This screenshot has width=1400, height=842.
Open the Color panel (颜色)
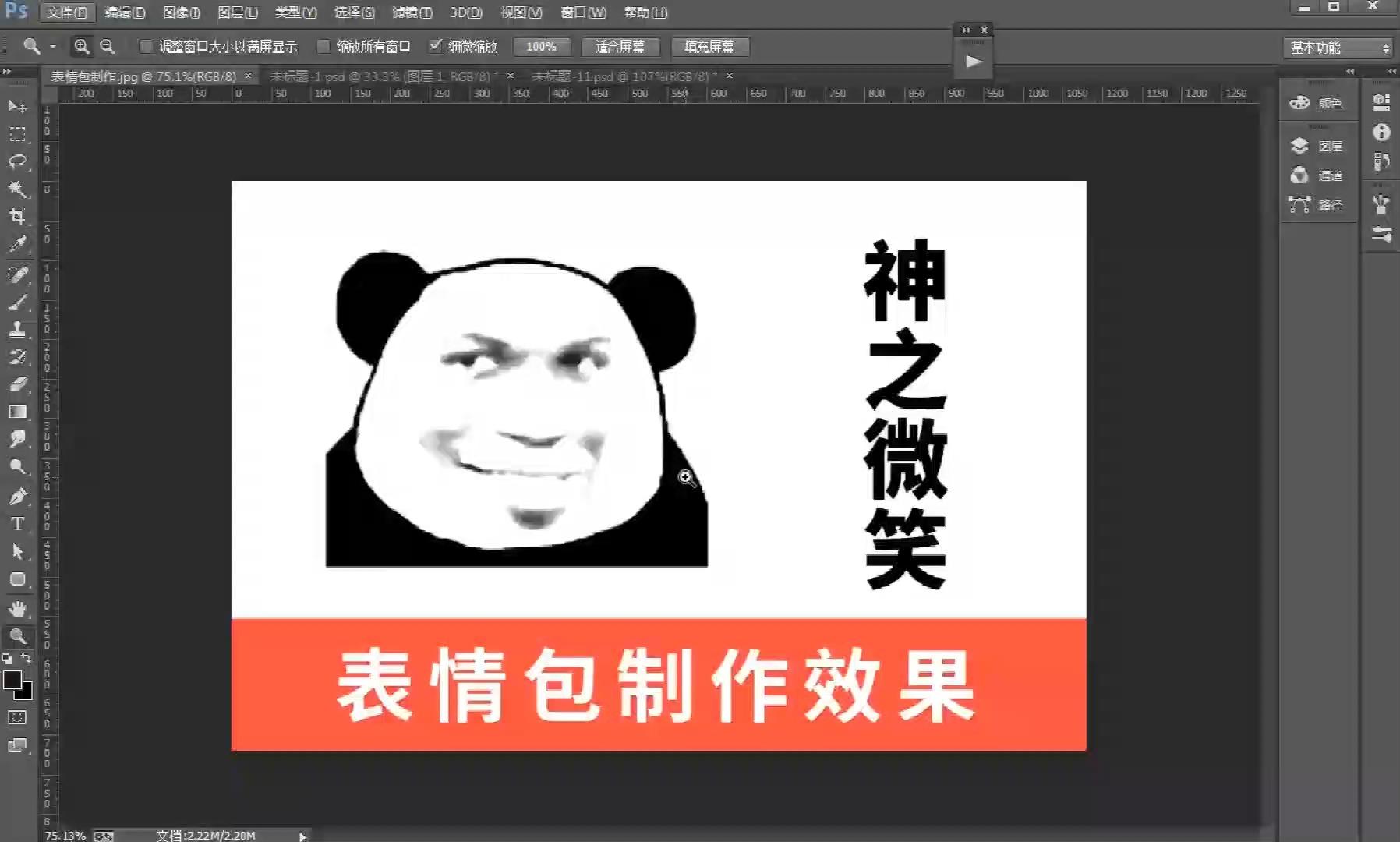[x=1316, y=103]
